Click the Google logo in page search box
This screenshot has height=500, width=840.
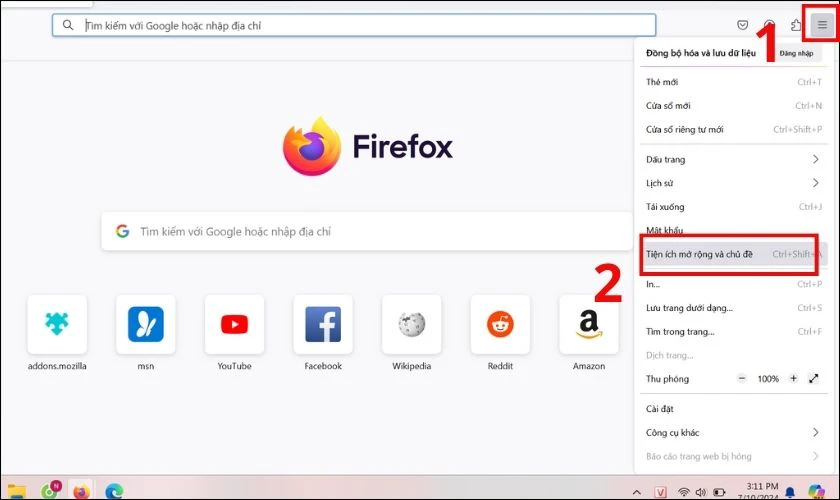click(123, 231)
